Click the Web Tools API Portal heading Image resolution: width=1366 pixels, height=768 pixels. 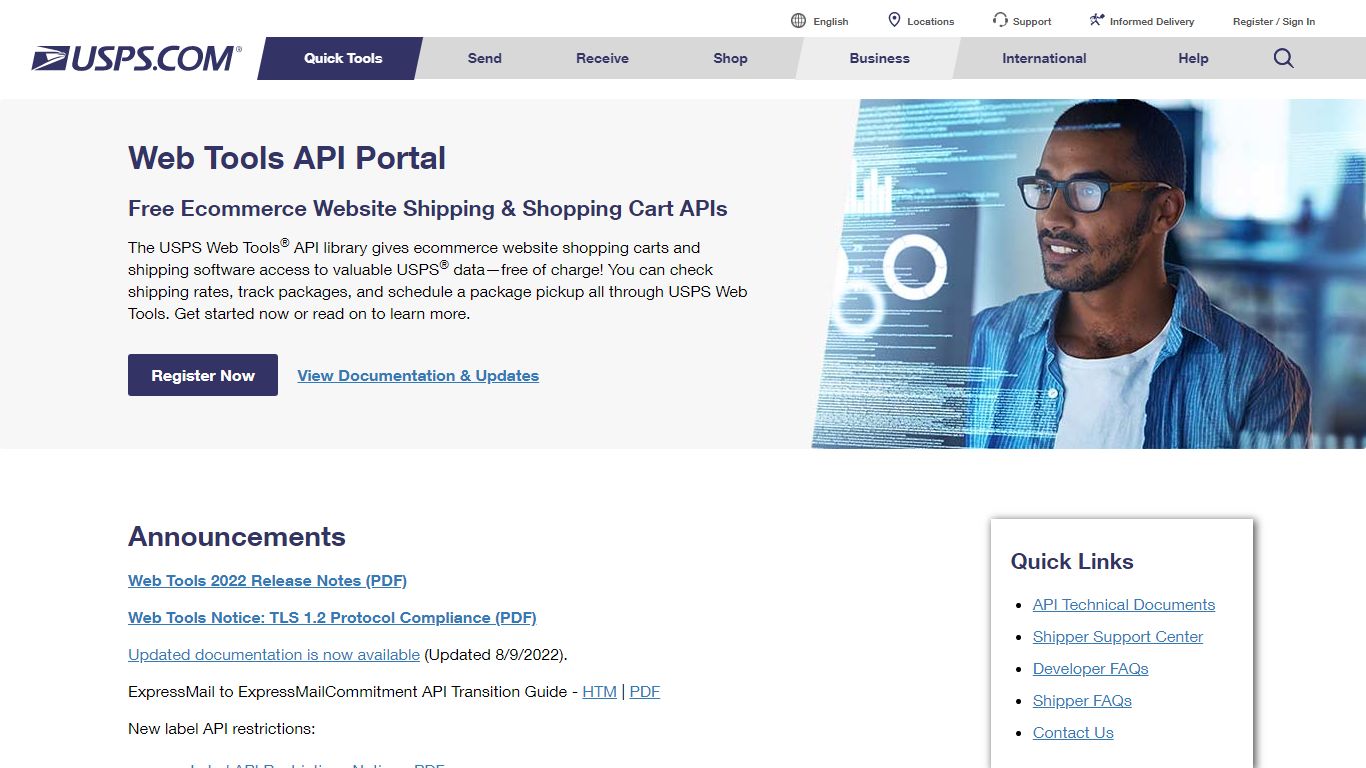click(x=287, y=157)
